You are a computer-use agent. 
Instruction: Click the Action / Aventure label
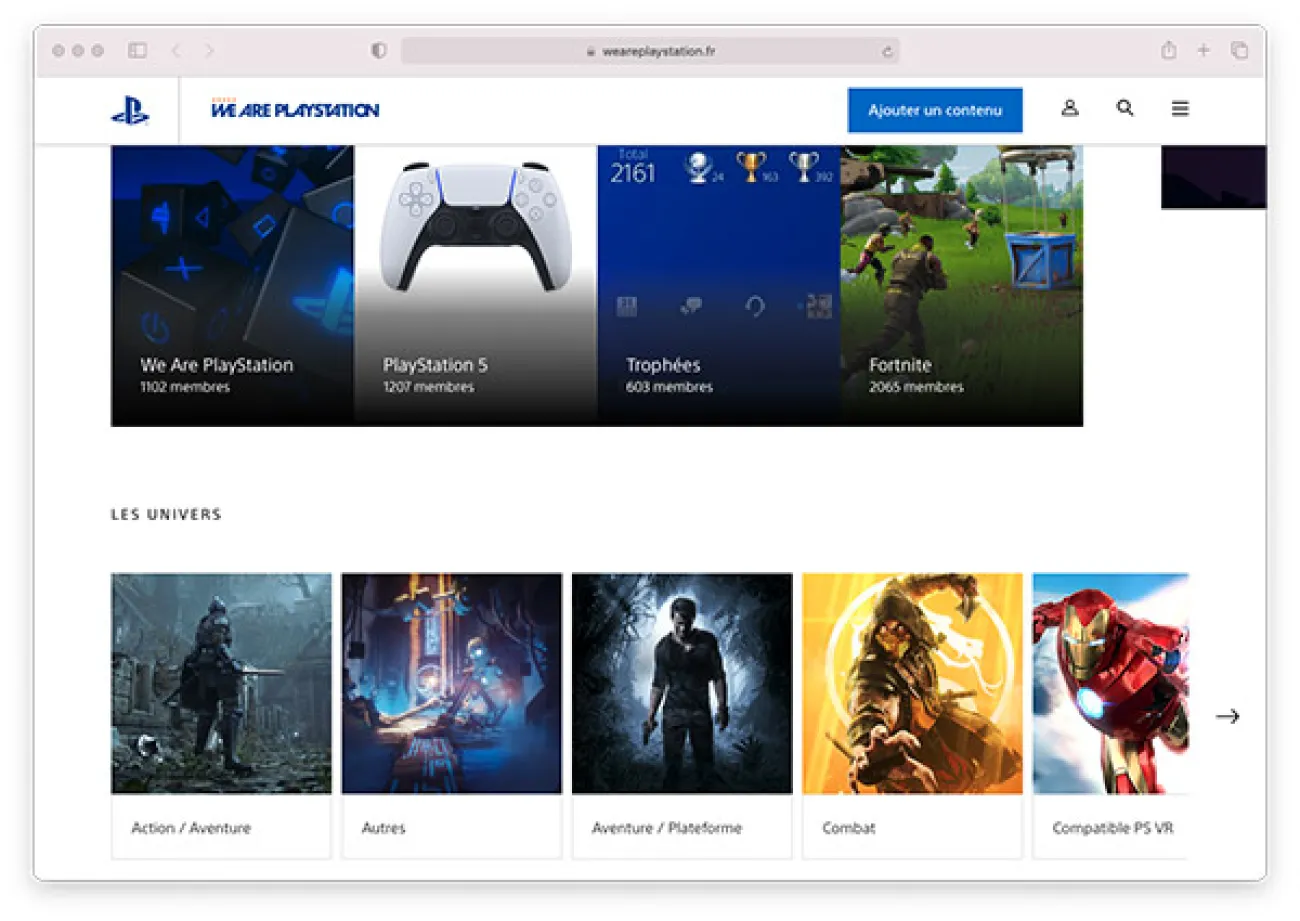point(191,828)
